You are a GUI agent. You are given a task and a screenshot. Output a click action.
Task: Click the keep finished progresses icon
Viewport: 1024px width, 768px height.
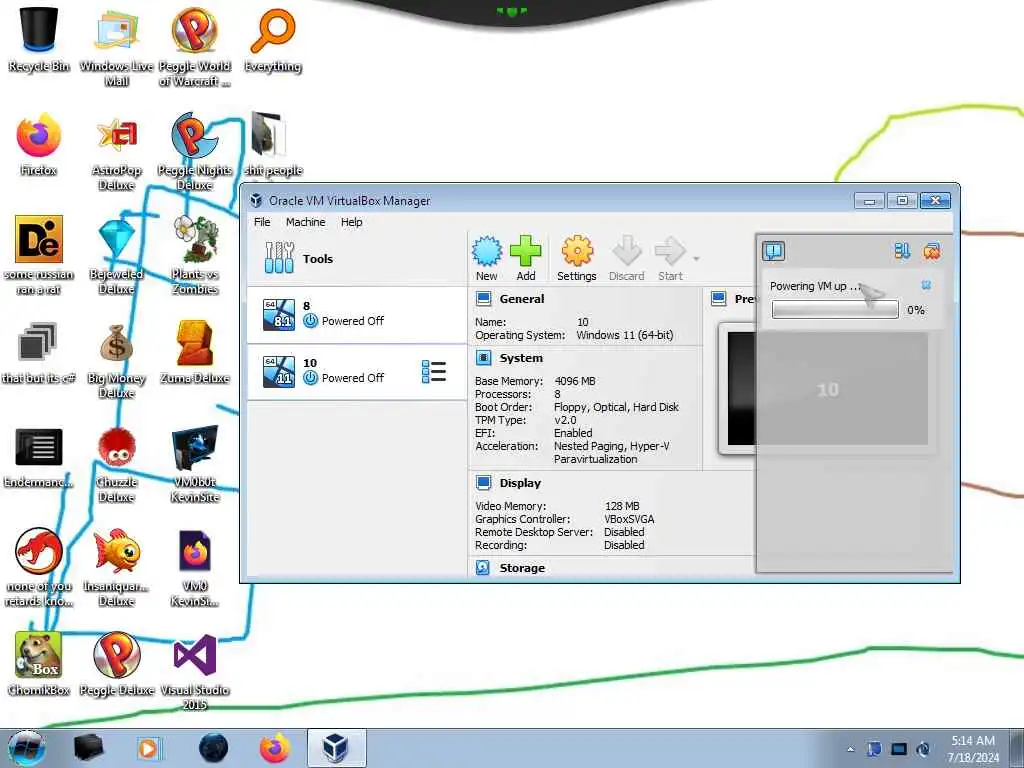pyautogui.click(x=933, y=251)
